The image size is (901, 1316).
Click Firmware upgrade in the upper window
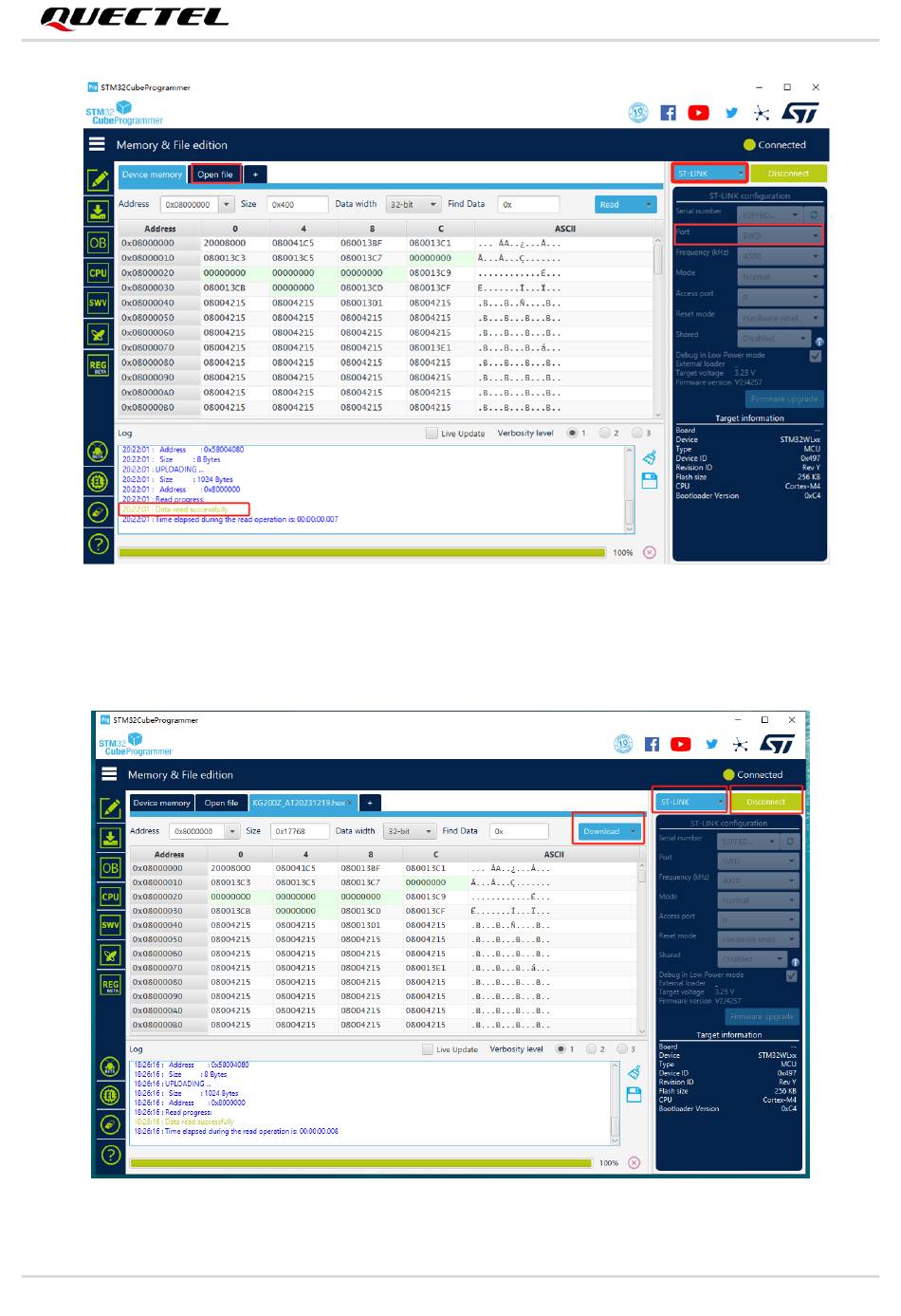(x=784, y=399)
